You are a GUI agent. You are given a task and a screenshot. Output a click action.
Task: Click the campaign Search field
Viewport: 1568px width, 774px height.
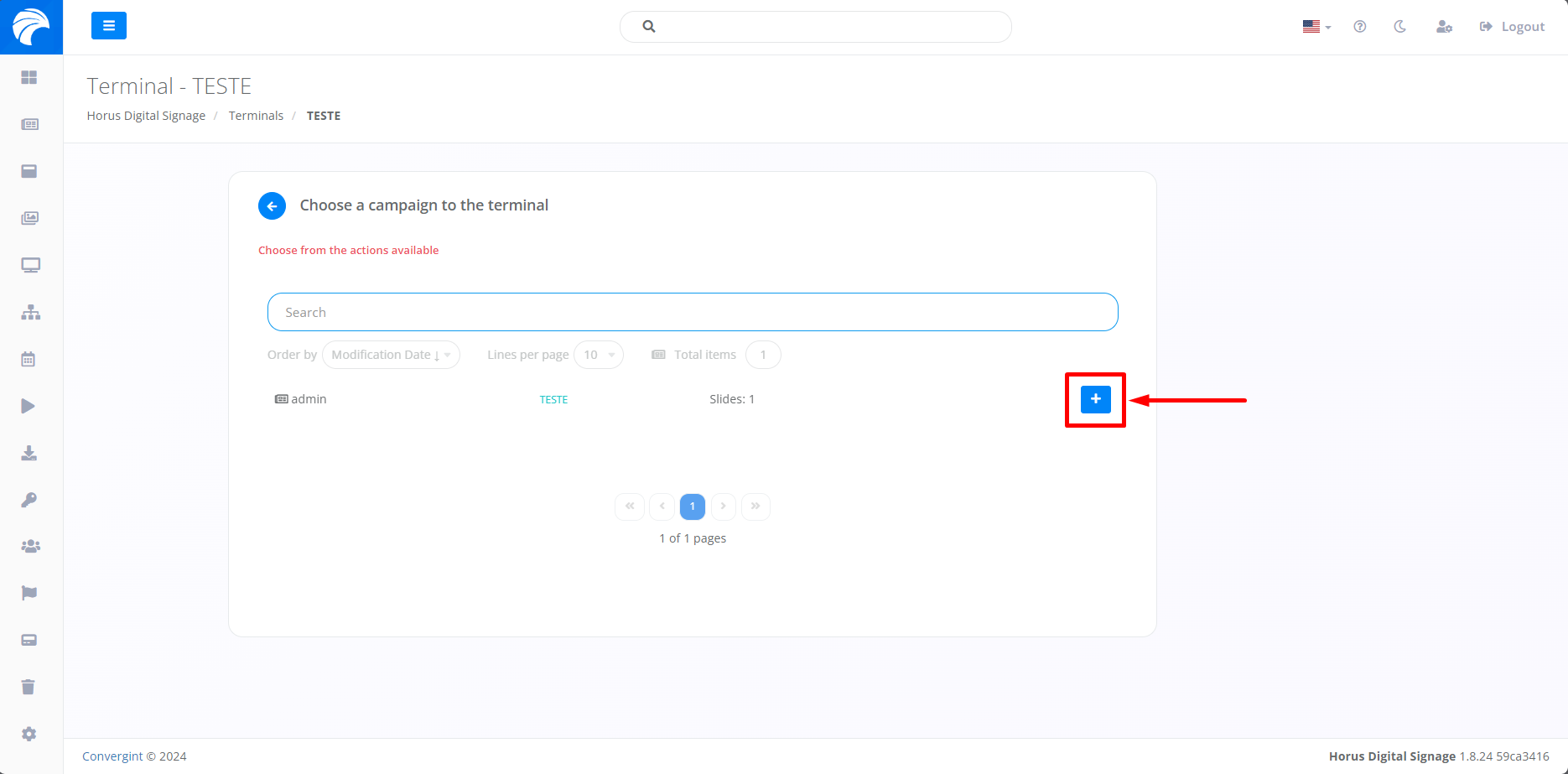(x=693, y=312)
